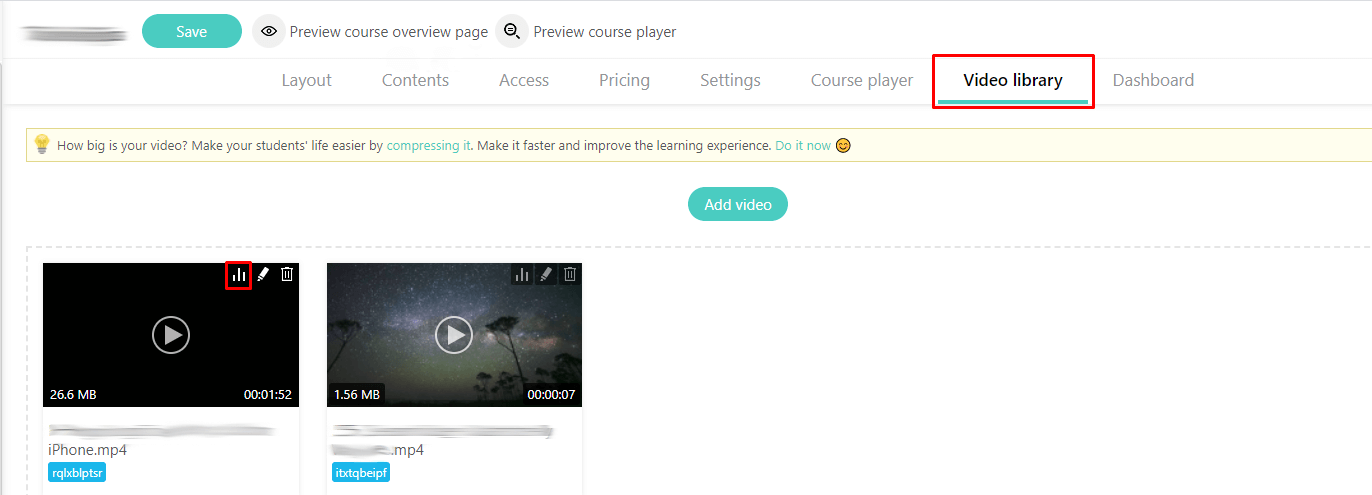Switch to the Layout tab

tap(306, 80)
